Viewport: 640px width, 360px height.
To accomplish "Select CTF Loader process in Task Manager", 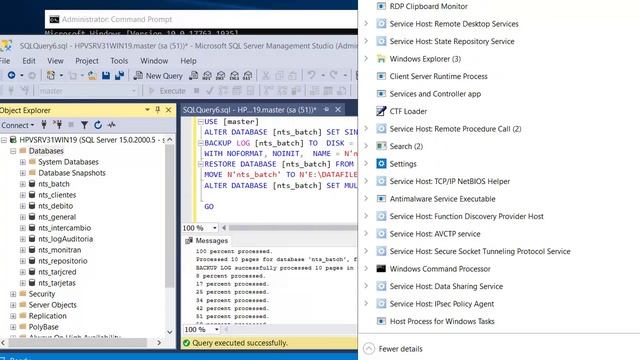I will [x=408, y=111].
